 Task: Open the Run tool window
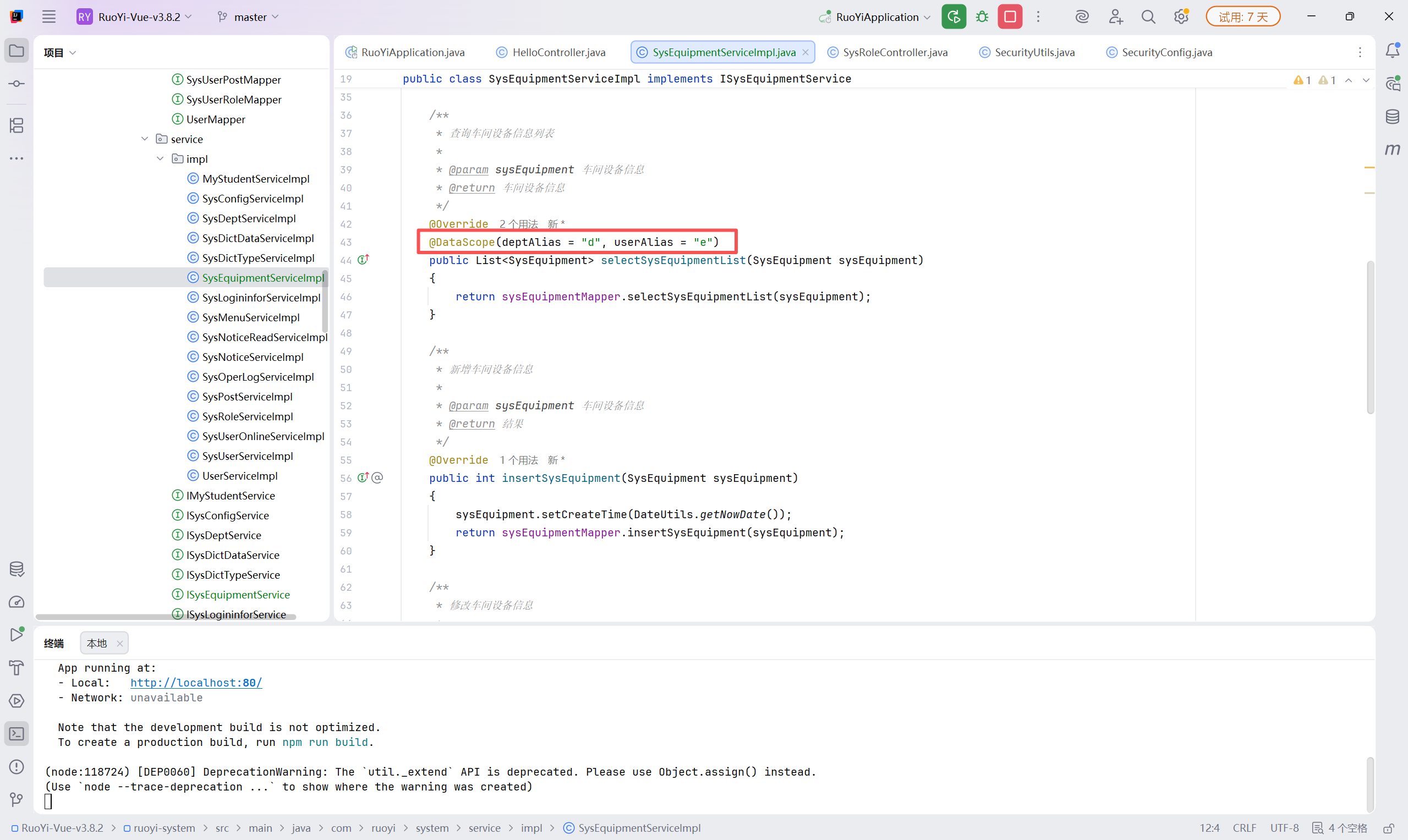click(x=17, y=634)
